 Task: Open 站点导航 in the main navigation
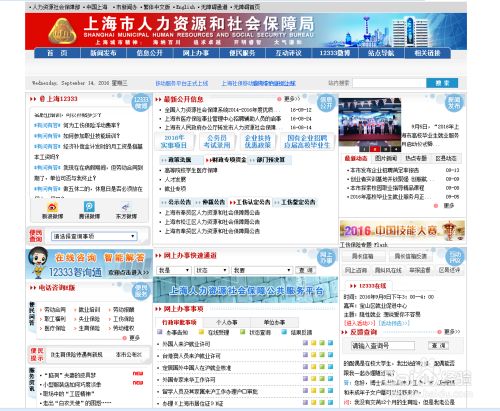point(381,53)
